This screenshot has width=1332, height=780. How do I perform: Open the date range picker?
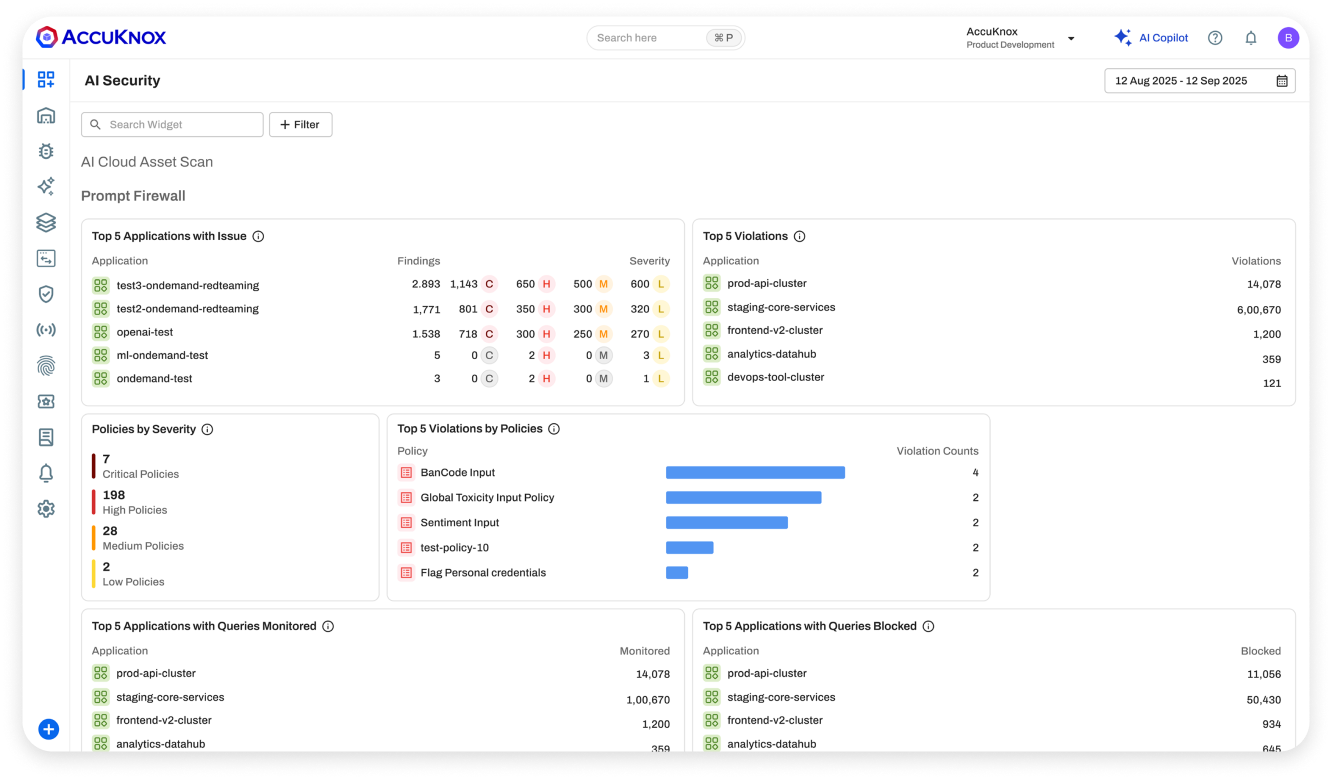[x=1199, y=81]
